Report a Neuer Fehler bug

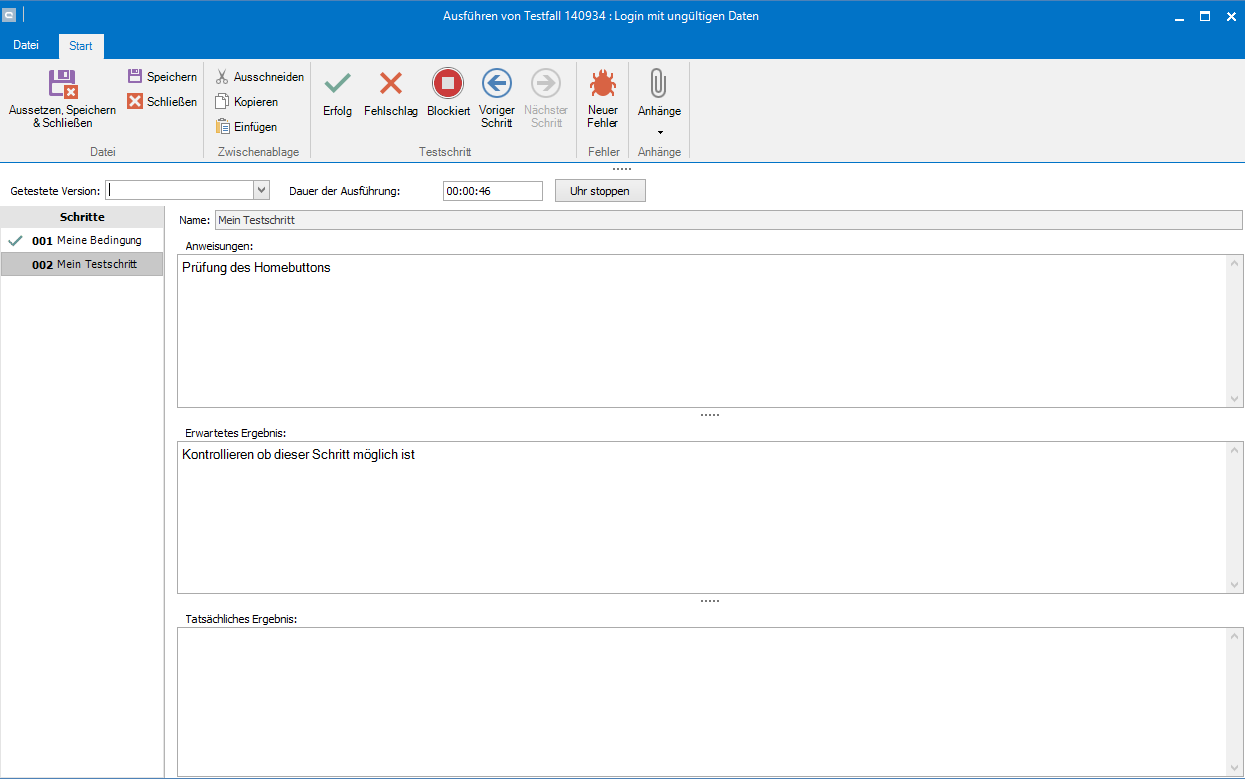[602, 84]
